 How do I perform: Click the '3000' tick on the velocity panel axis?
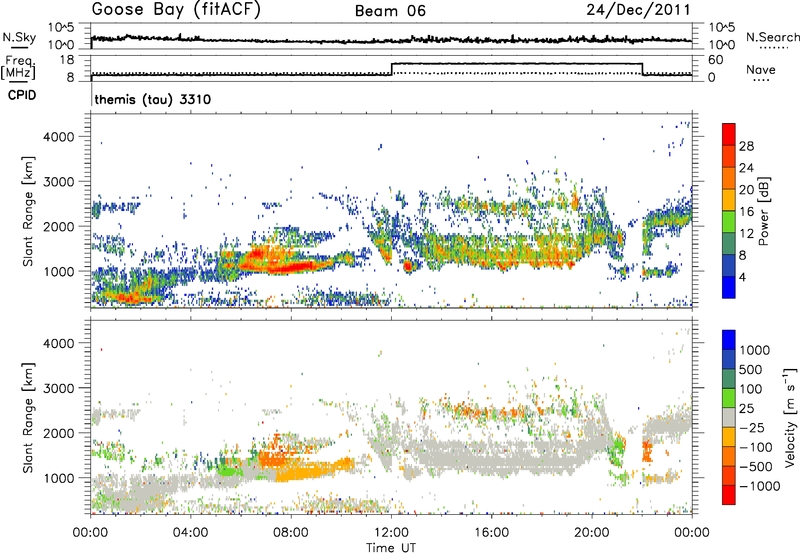click(x=59, y=388)
